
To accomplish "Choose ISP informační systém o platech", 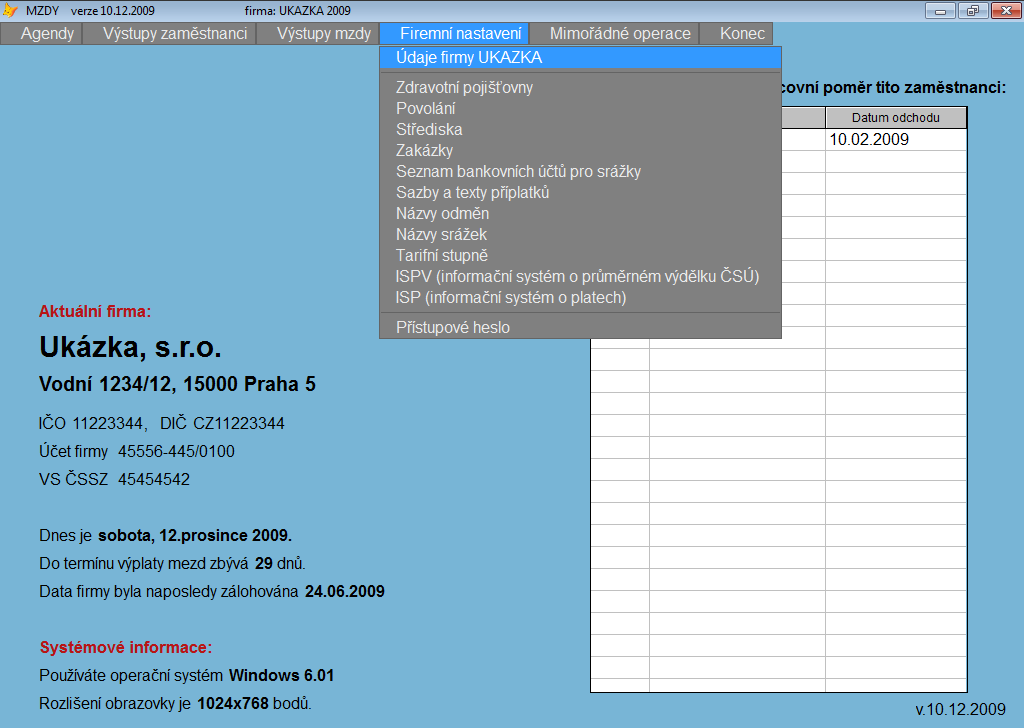I will 580,297.
